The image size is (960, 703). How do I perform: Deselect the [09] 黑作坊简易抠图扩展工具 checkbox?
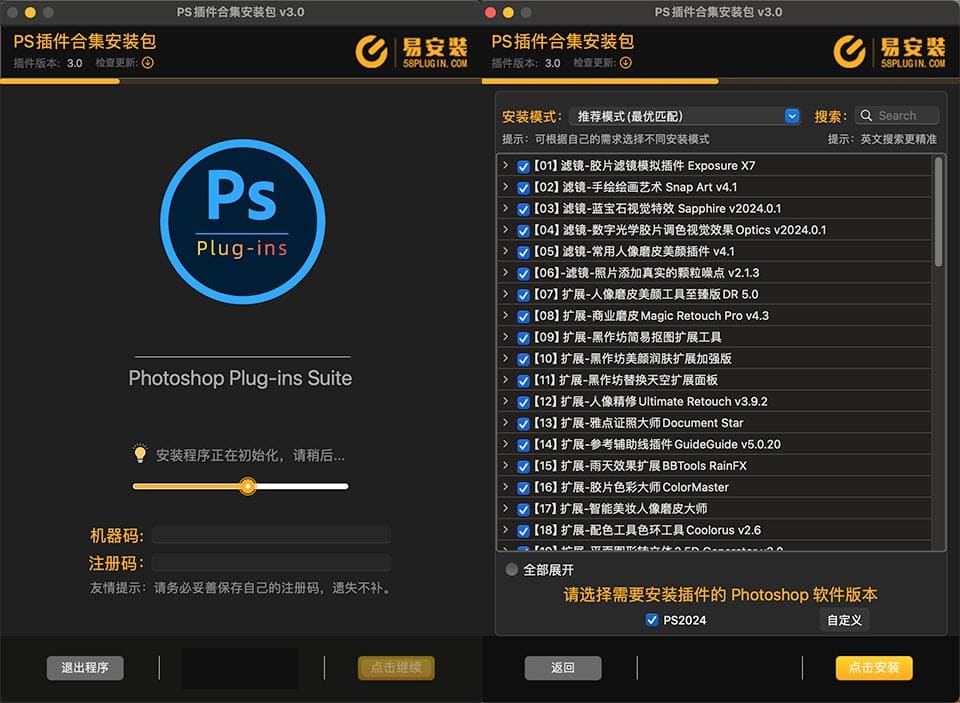[x=523, y=338]
